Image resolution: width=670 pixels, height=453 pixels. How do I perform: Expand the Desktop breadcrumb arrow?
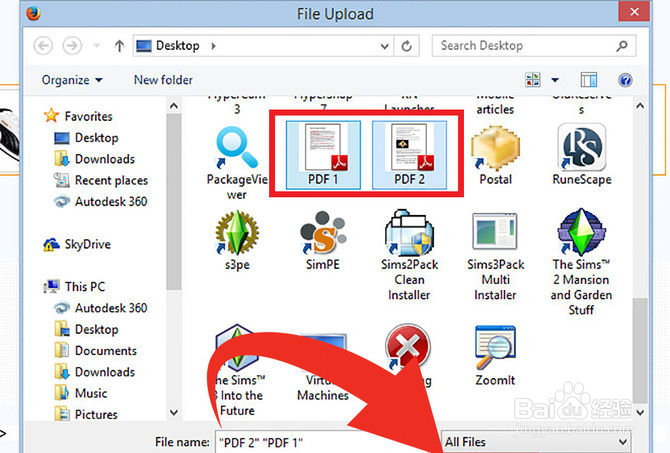tap(213, 46)
